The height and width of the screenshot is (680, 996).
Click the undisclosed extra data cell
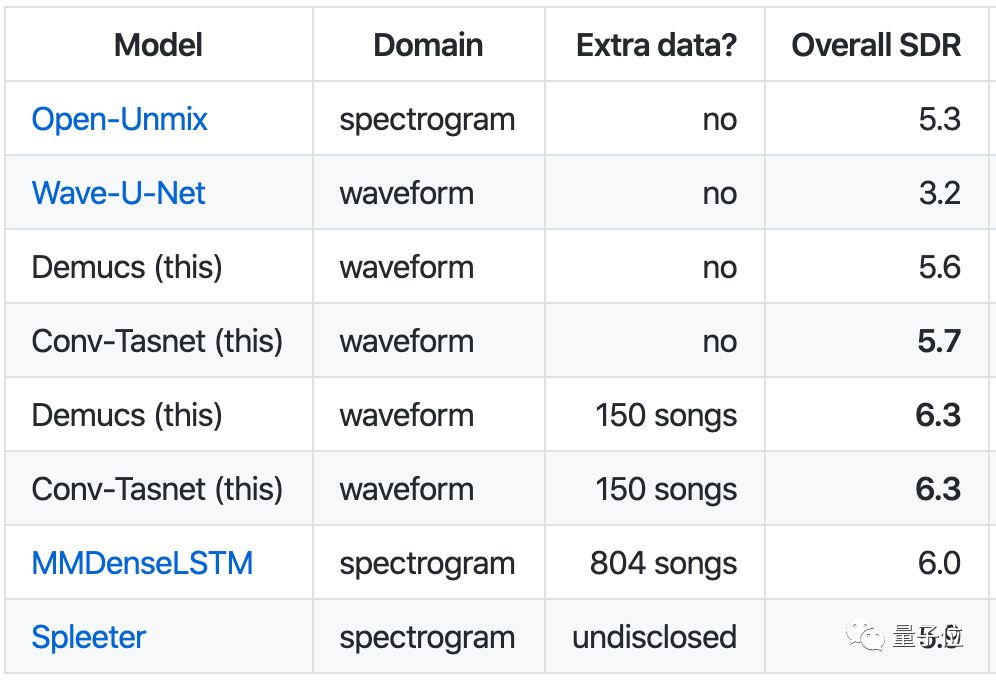(654, 637)
